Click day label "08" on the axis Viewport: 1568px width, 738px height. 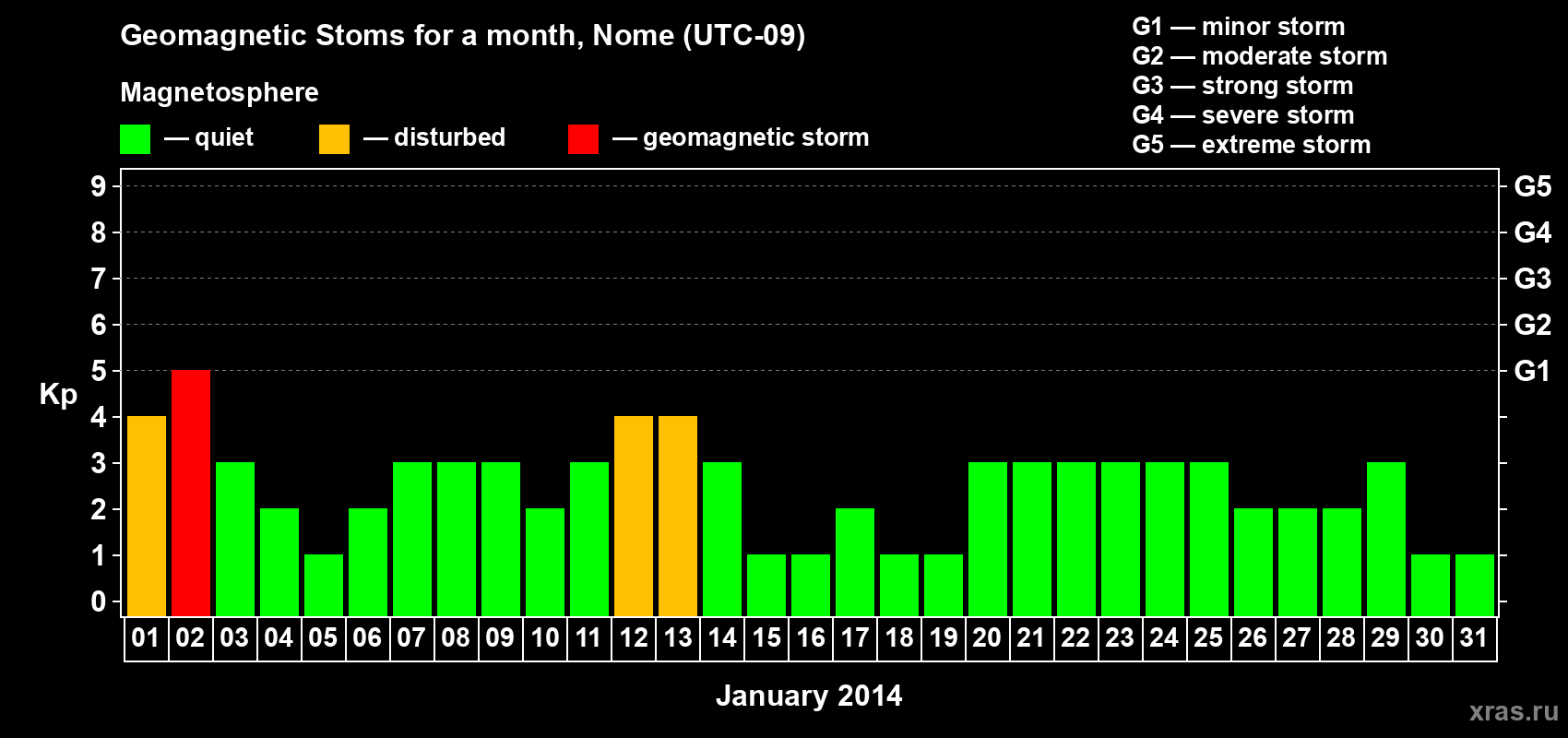coord(456,637)
